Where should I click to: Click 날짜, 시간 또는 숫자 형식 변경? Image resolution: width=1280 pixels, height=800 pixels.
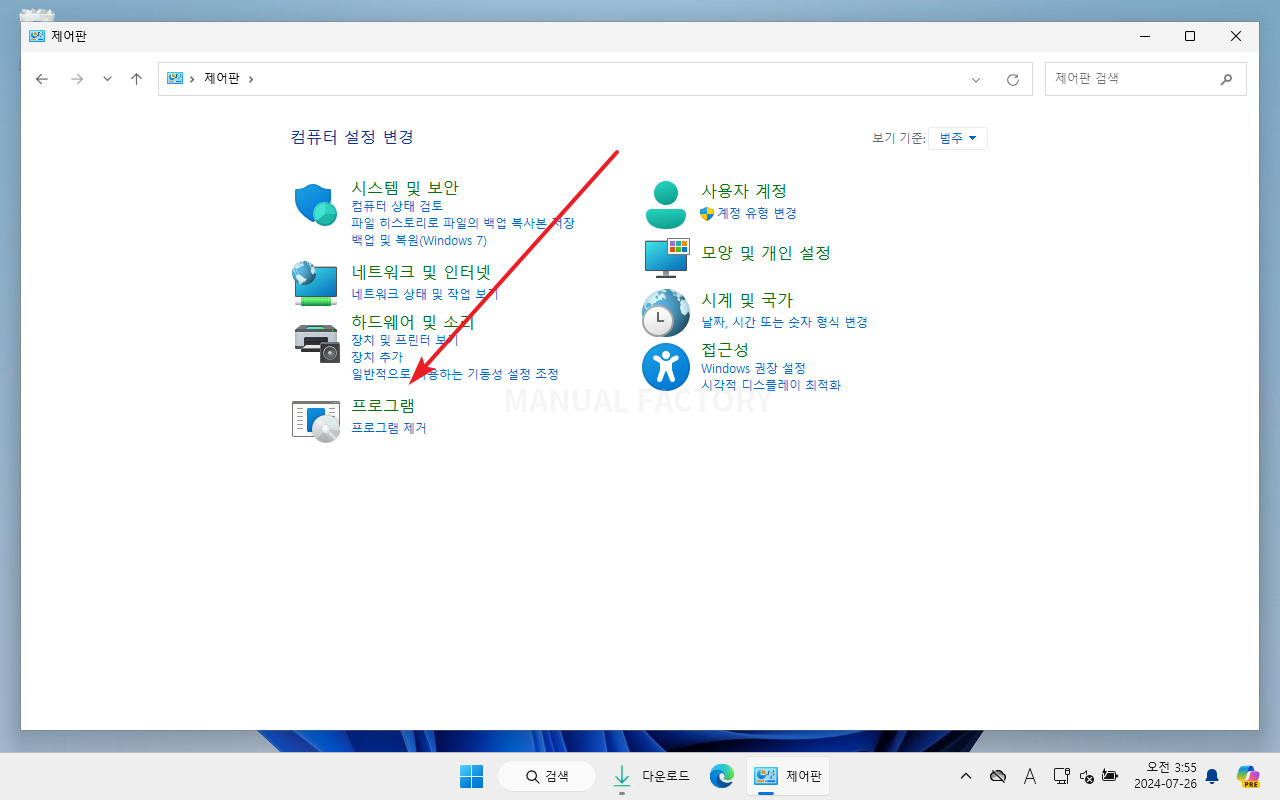[784, 322]
